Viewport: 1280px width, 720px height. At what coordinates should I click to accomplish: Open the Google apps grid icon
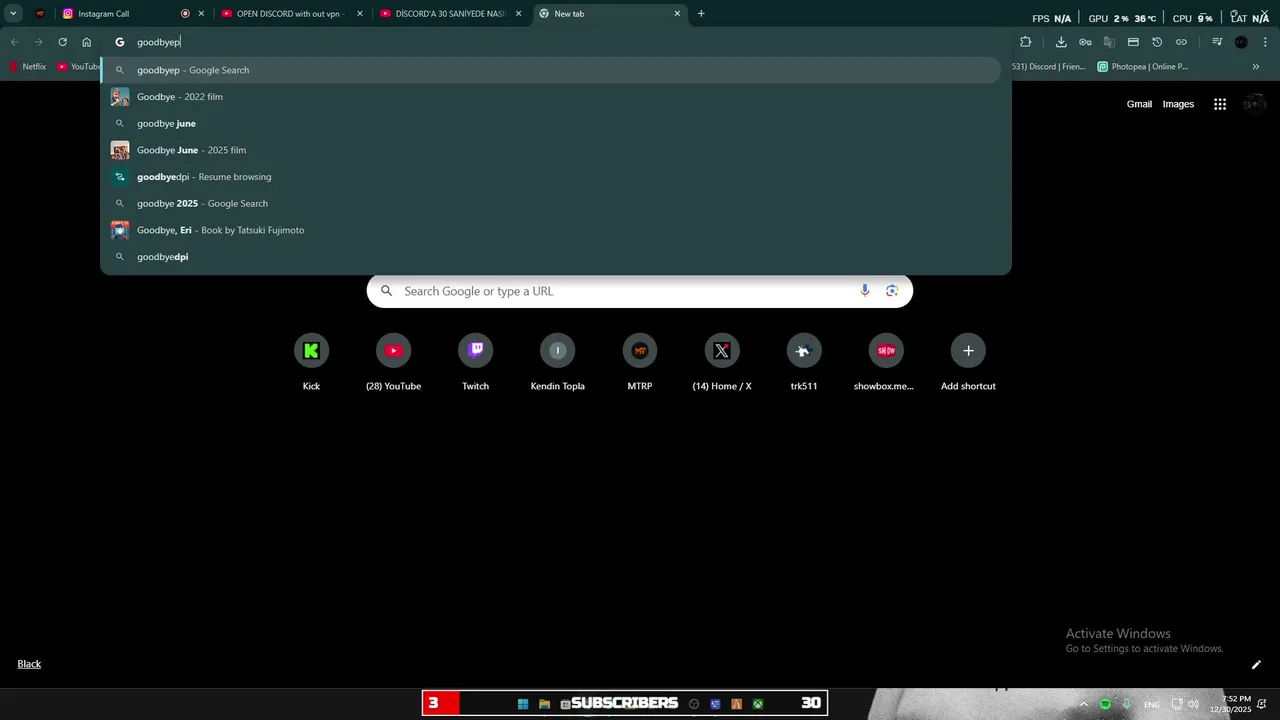pos(1220,104)
